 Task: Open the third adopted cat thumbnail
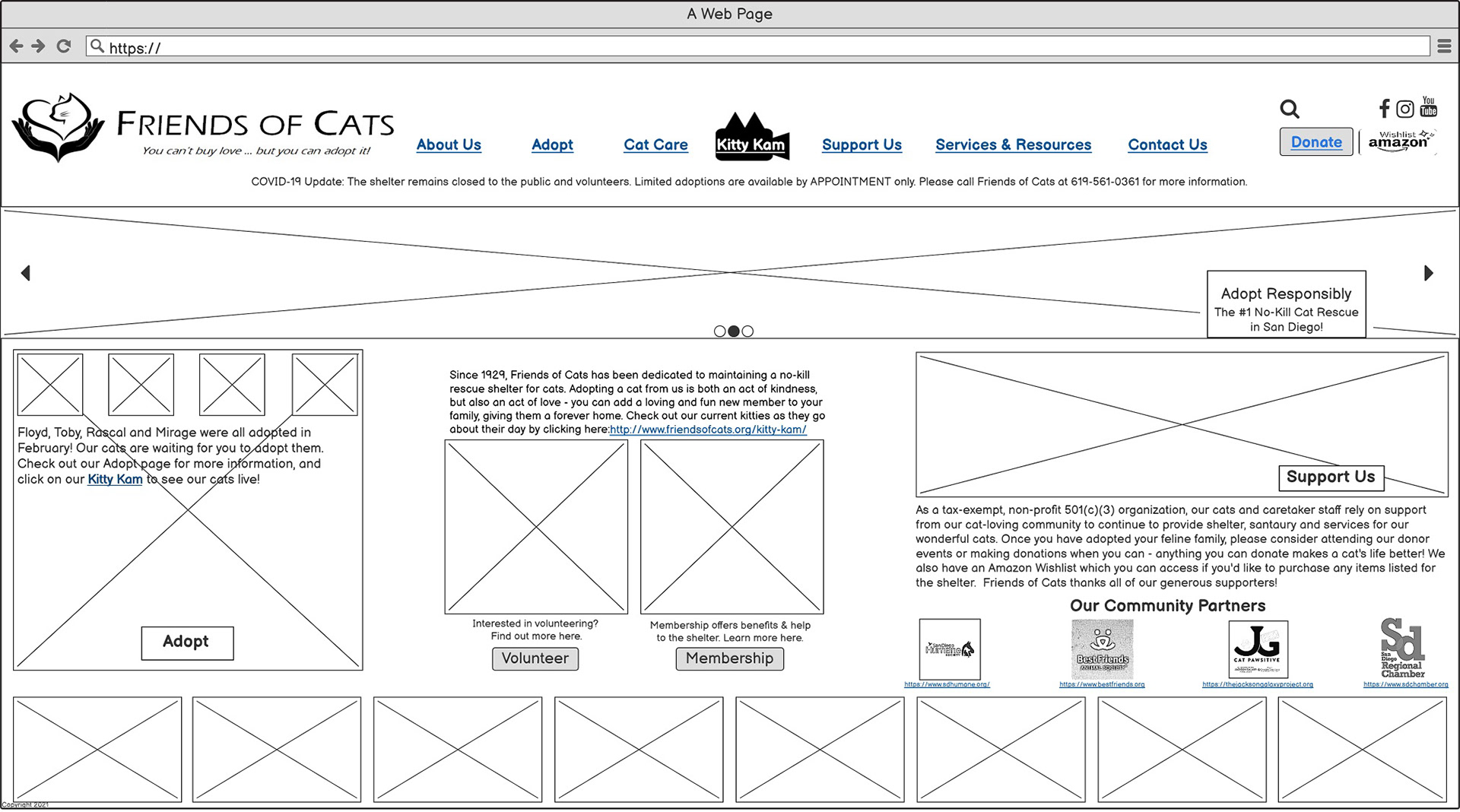232,385
